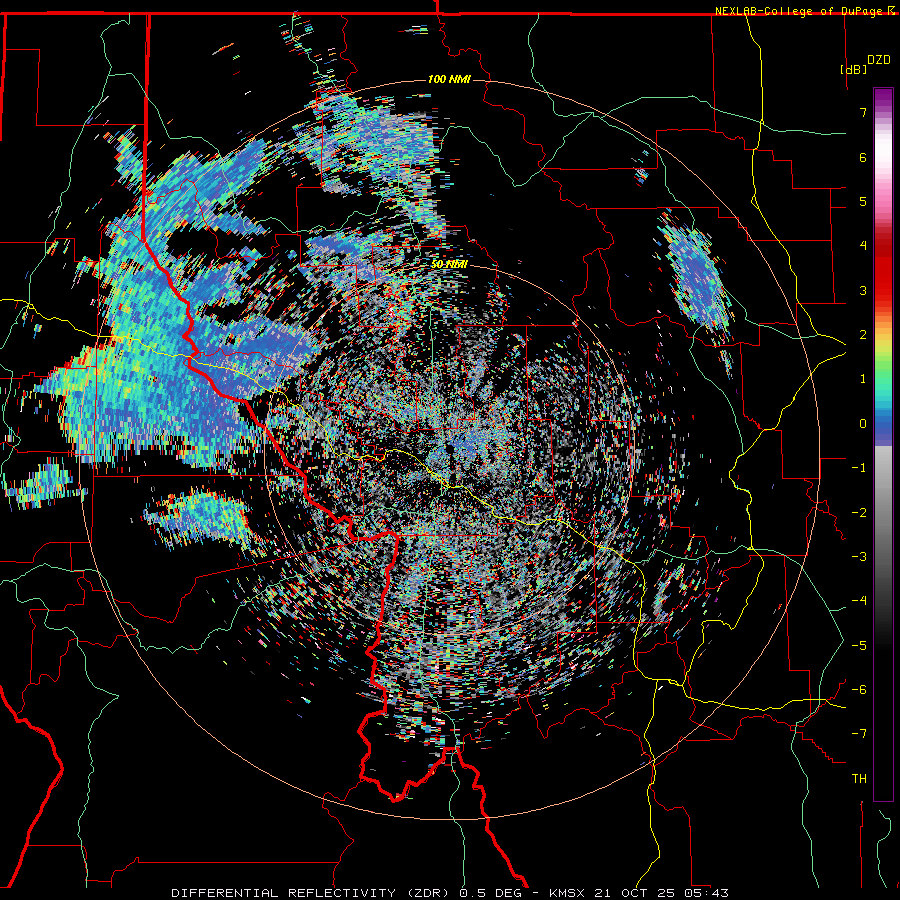Image resolution: width=900 pixels, height=900 pixels.
Task: Click the 100 NMI range ring label
Action: 449,79
